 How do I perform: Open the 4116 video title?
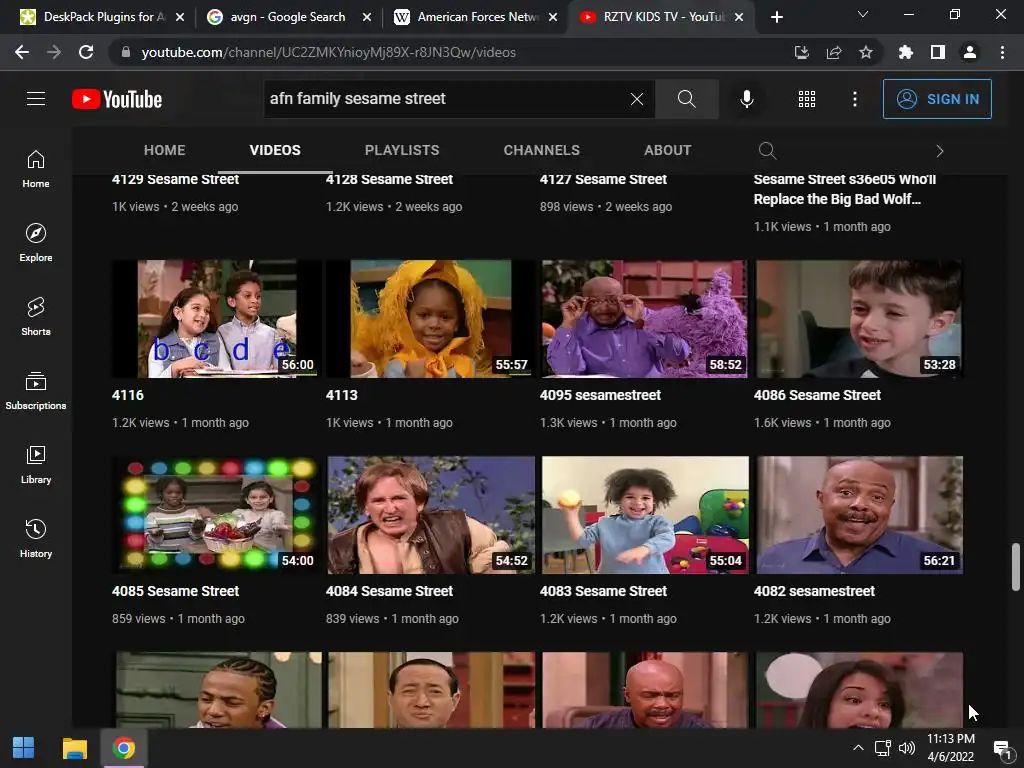tap(127, 395)
